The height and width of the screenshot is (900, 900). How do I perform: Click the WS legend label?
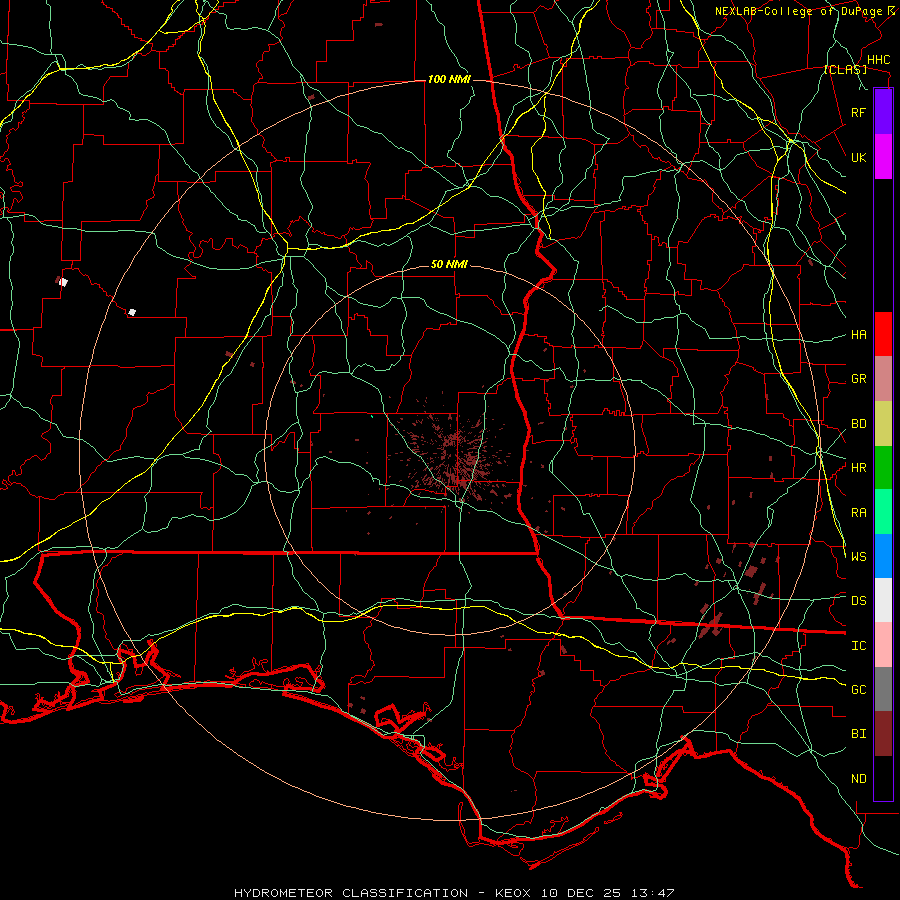[x=859, y=557]
